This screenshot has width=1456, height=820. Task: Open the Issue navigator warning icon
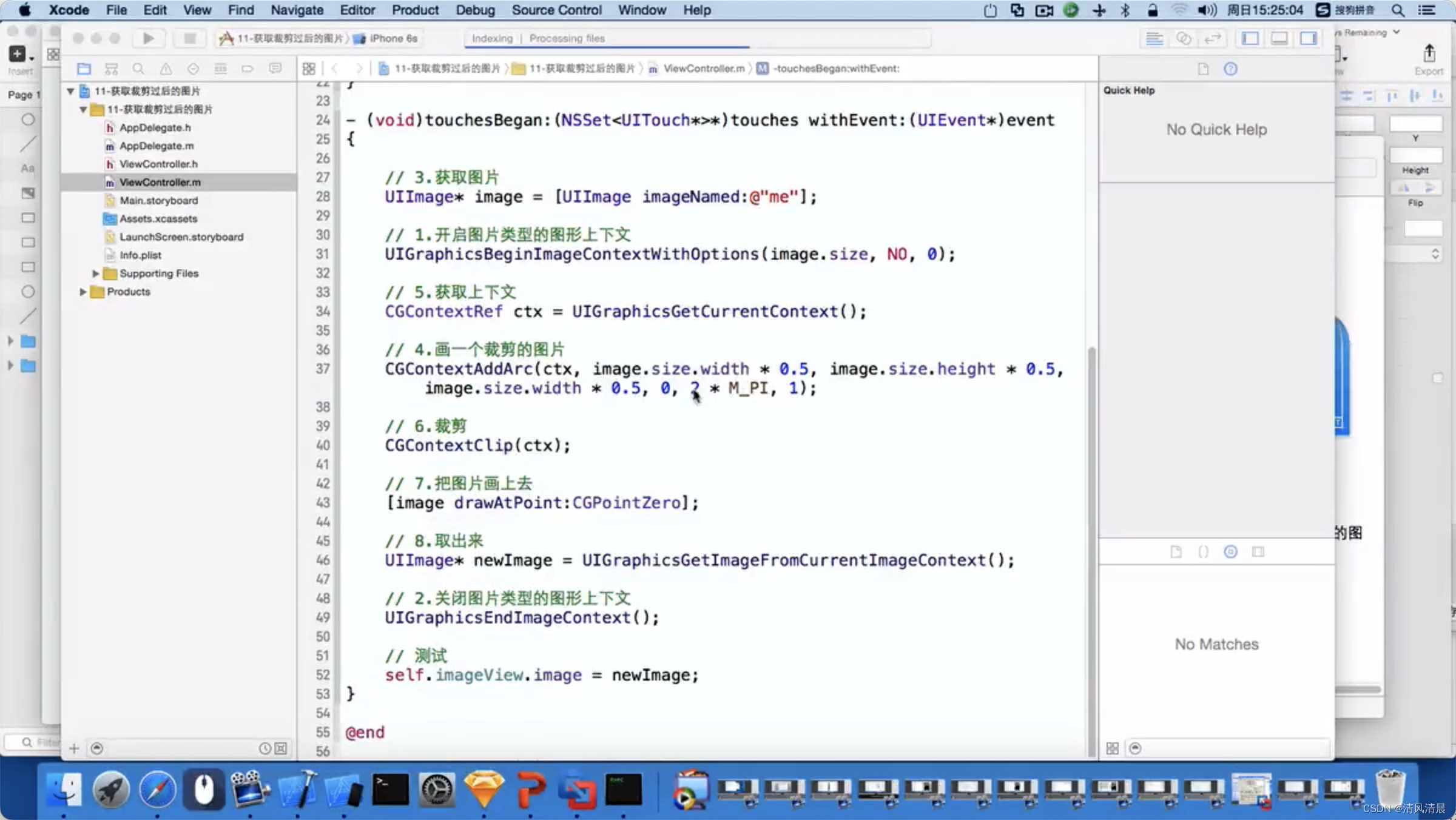(x=166, y=69)
